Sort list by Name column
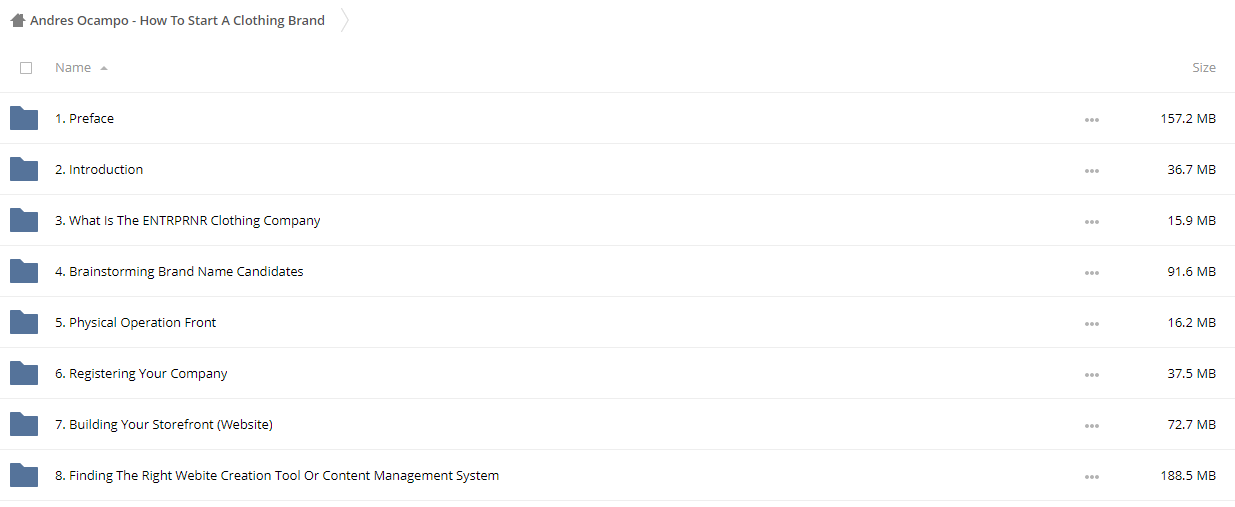 click(x=73, y=67)
